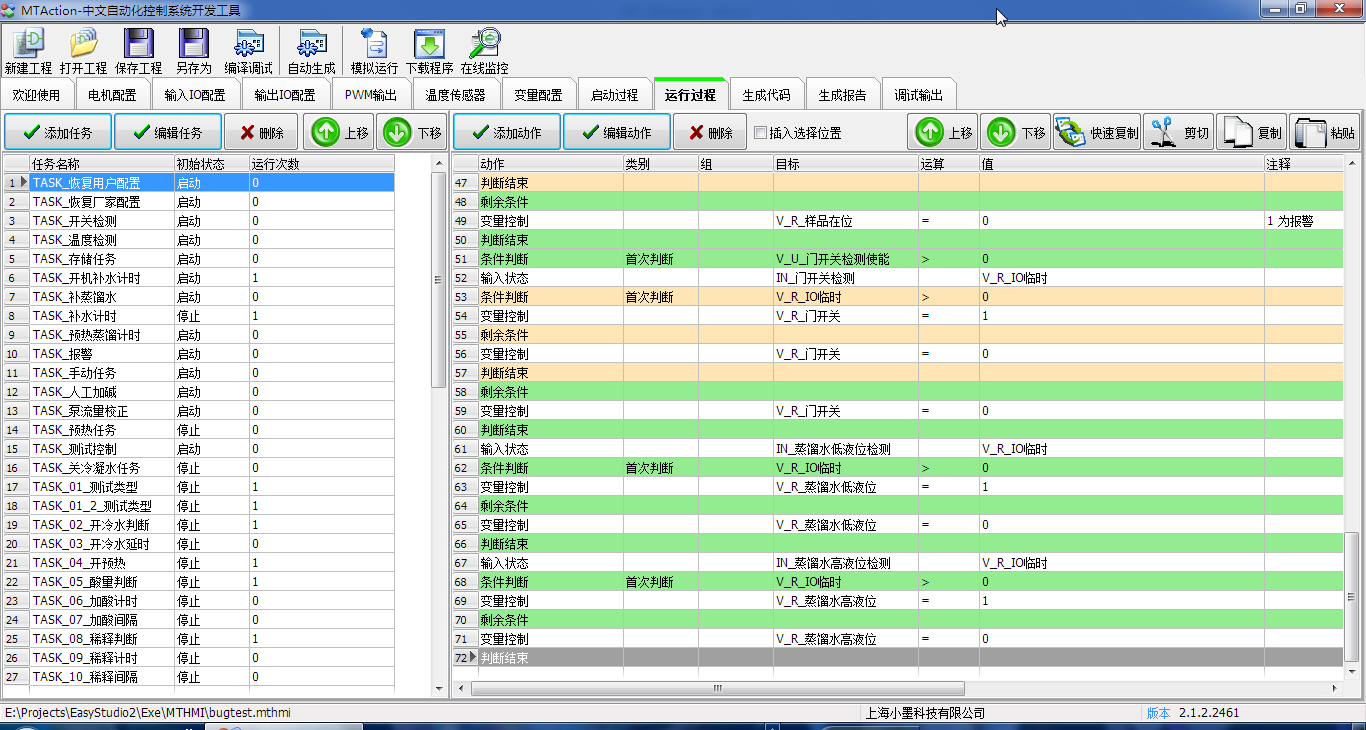Start 模拟运行 simulation run
This screenshot has height=730, width=1366.
(x=374, y=44)
